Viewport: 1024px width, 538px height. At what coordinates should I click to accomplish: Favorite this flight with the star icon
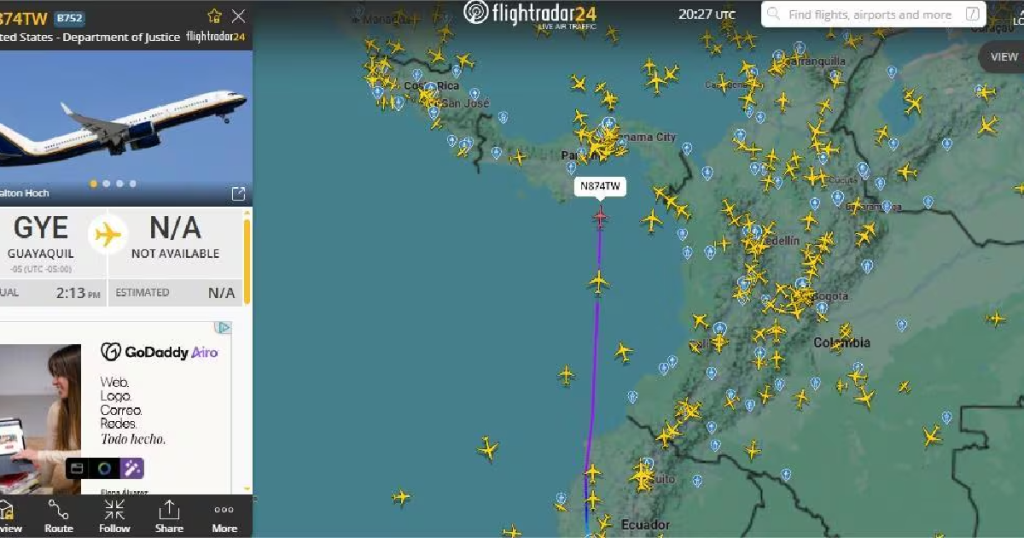click(214, 16)
